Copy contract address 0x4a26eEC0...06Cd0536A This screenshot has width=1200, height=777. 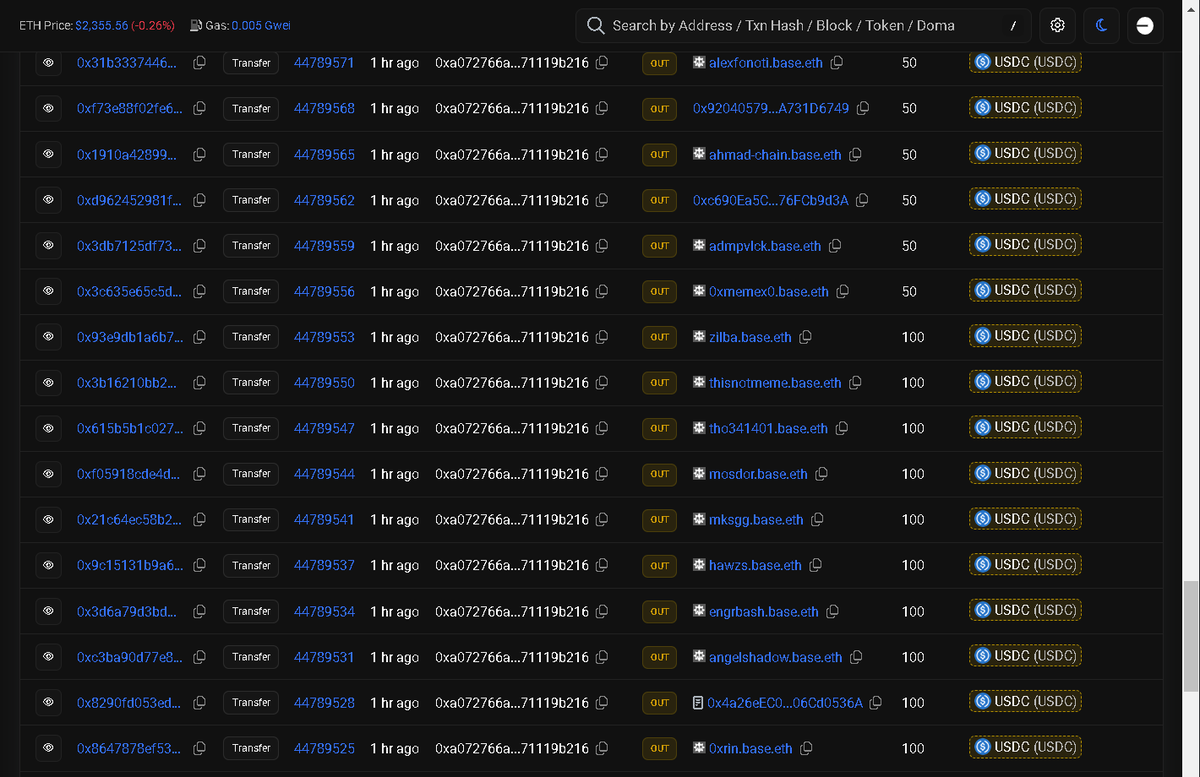(x=876, y=703)
